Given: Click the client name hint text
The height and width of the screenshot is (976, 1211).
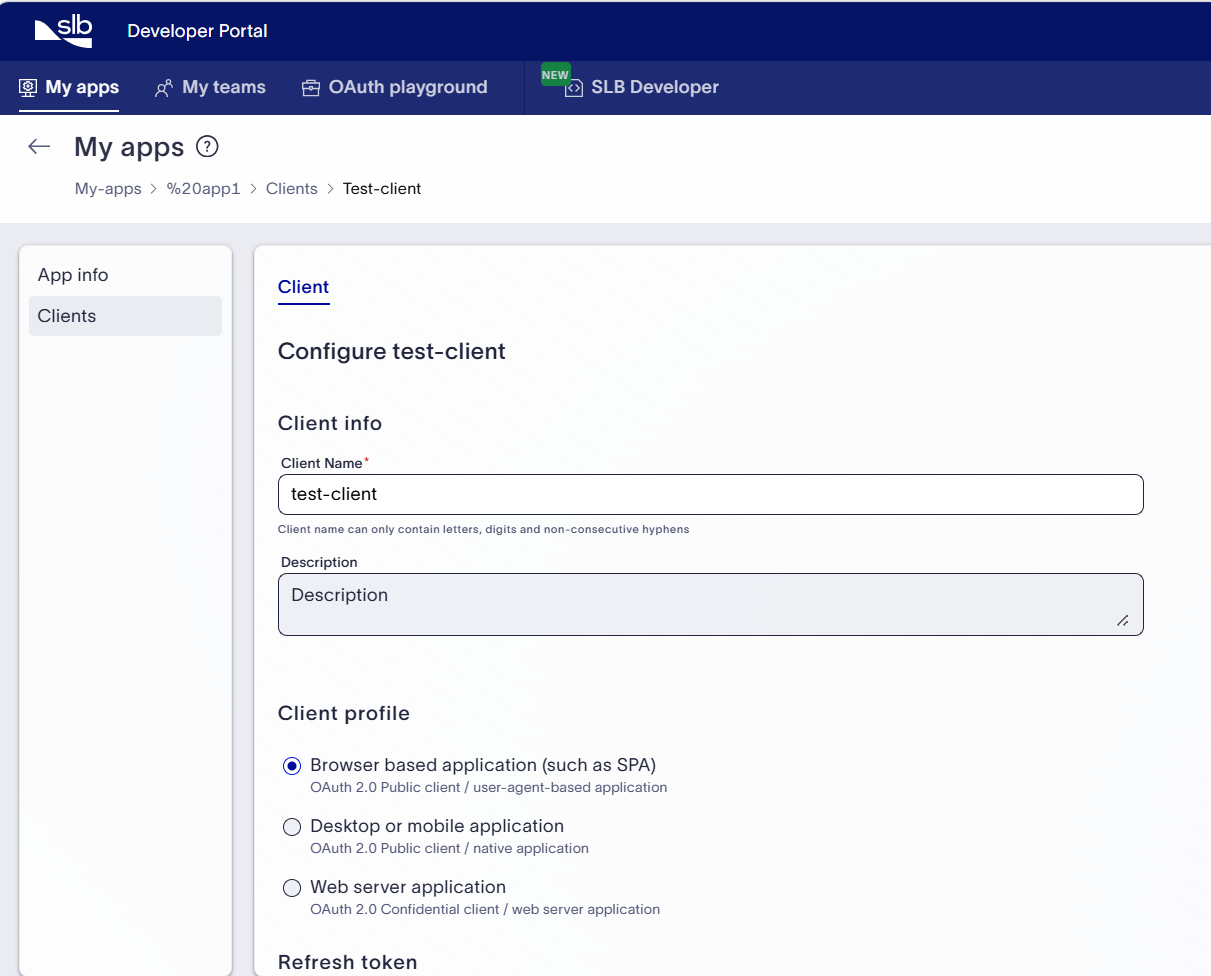Looking at the screenshot, I should pos(483,529).
